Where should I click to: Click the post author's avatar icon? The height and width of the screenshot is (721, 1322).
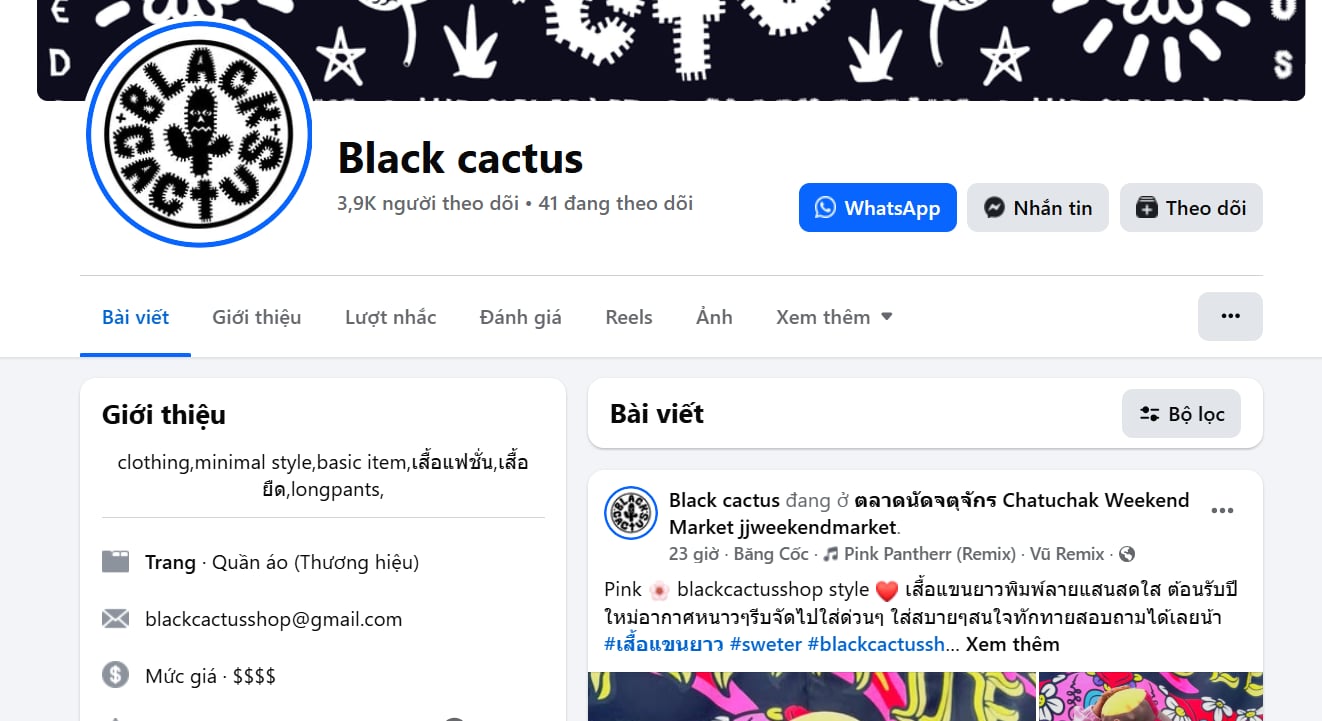[x=631, y=513]
